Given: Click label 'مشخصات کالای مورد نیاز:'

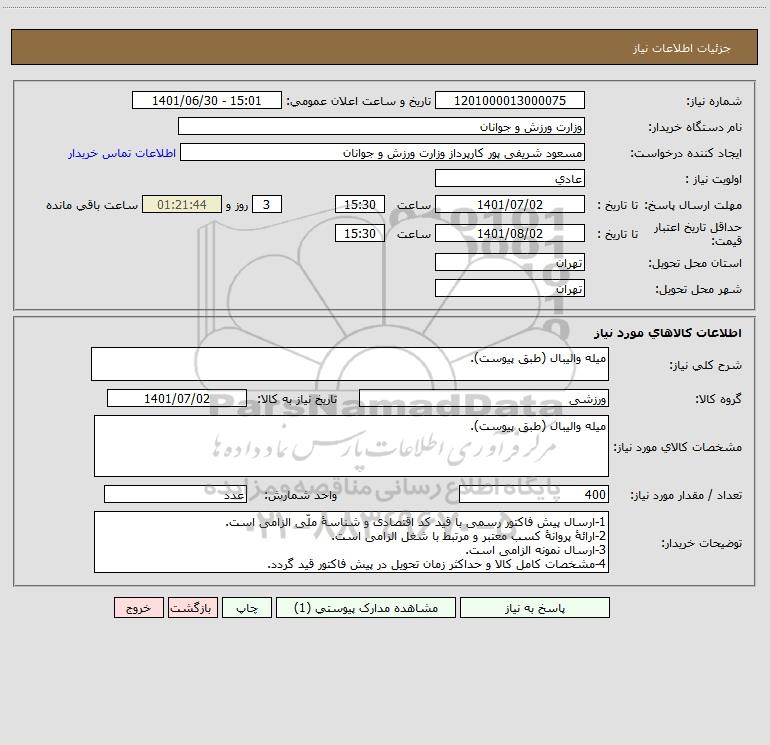Looking at the screenshot, I should pos(678,447).
